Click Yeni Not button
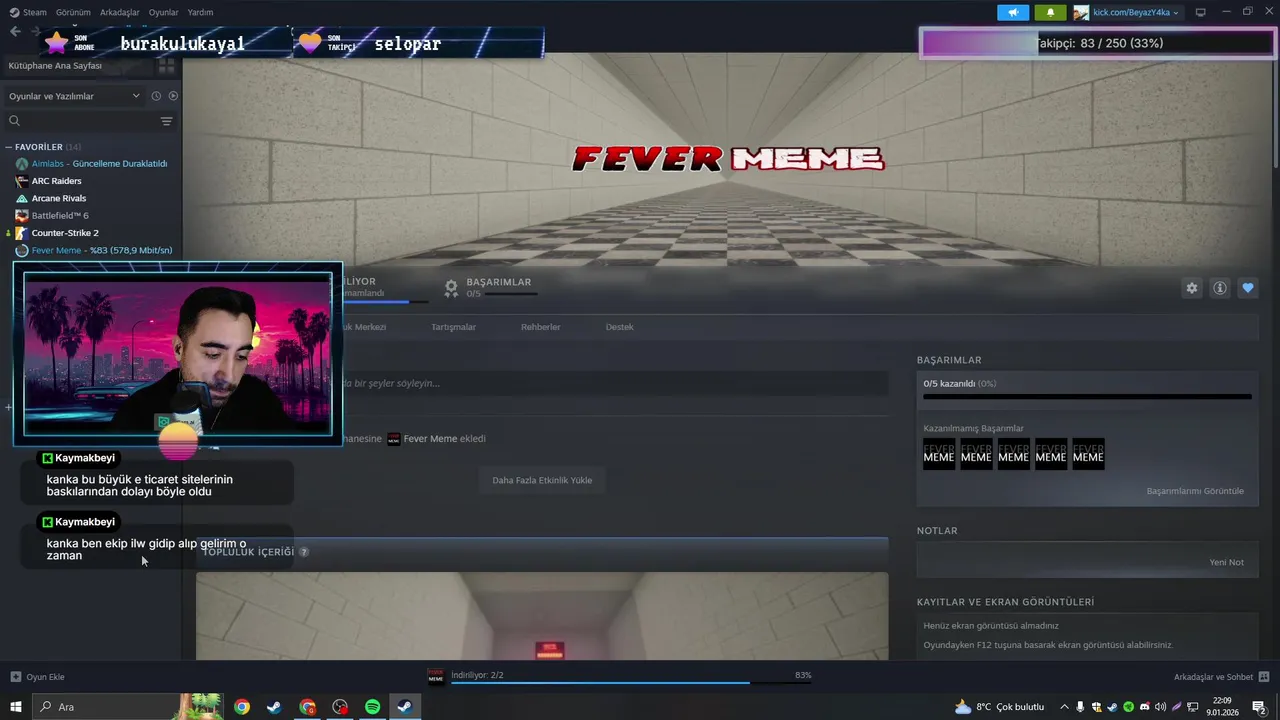The width and height of the screenshot is (1280, 720). pyautogui.click(x=1226, y=562)
